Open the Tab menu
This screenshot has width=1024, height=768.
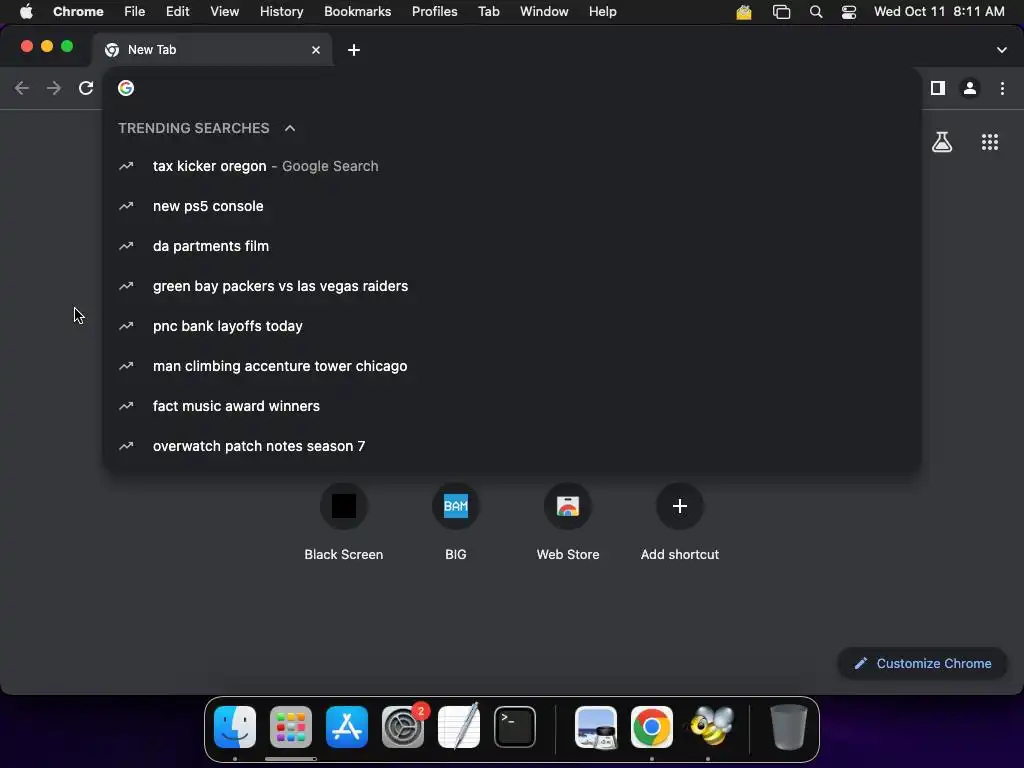(488, 12)
